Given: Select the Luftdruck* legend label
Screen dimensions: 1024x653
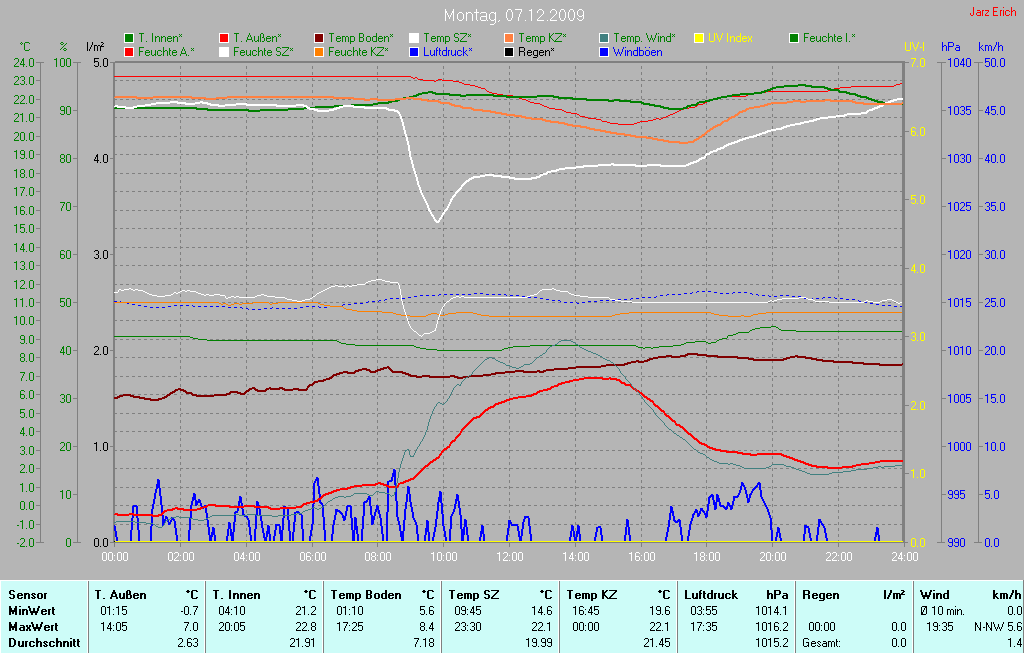Looking at the screenshot, I should [447, 52].
